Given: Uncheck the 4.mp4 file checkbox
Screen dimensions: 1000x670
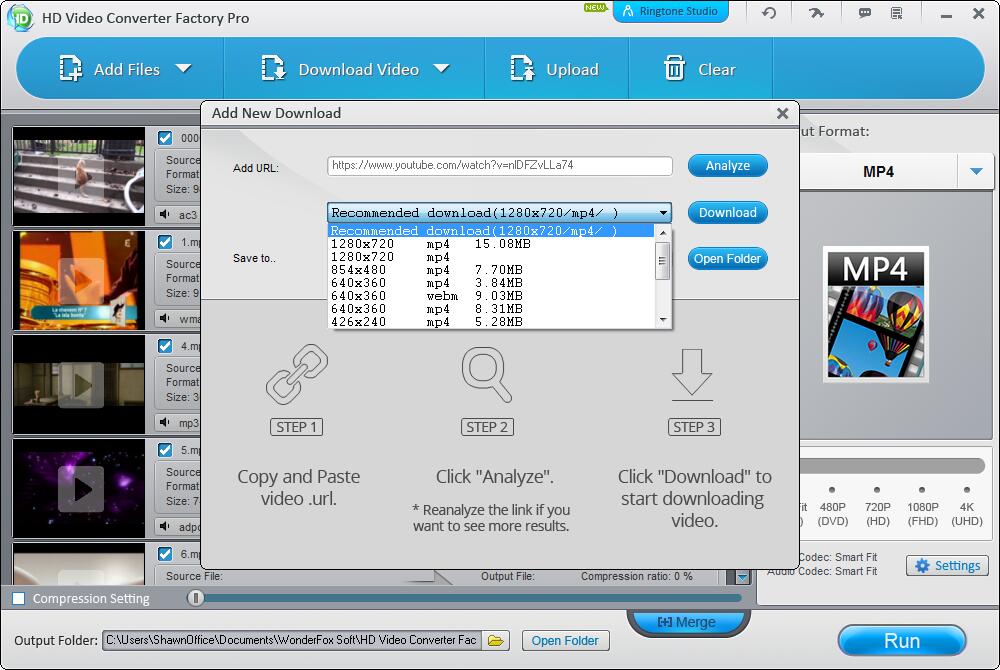Looking at the screenshot, I should pyautogui.click(x=165, y=346).
